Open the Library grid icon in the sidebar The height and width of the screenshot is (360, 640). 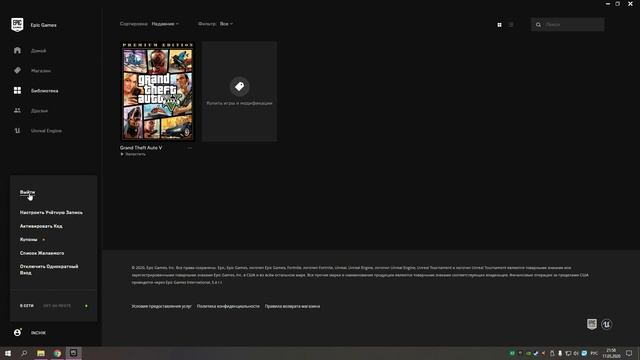17,90
